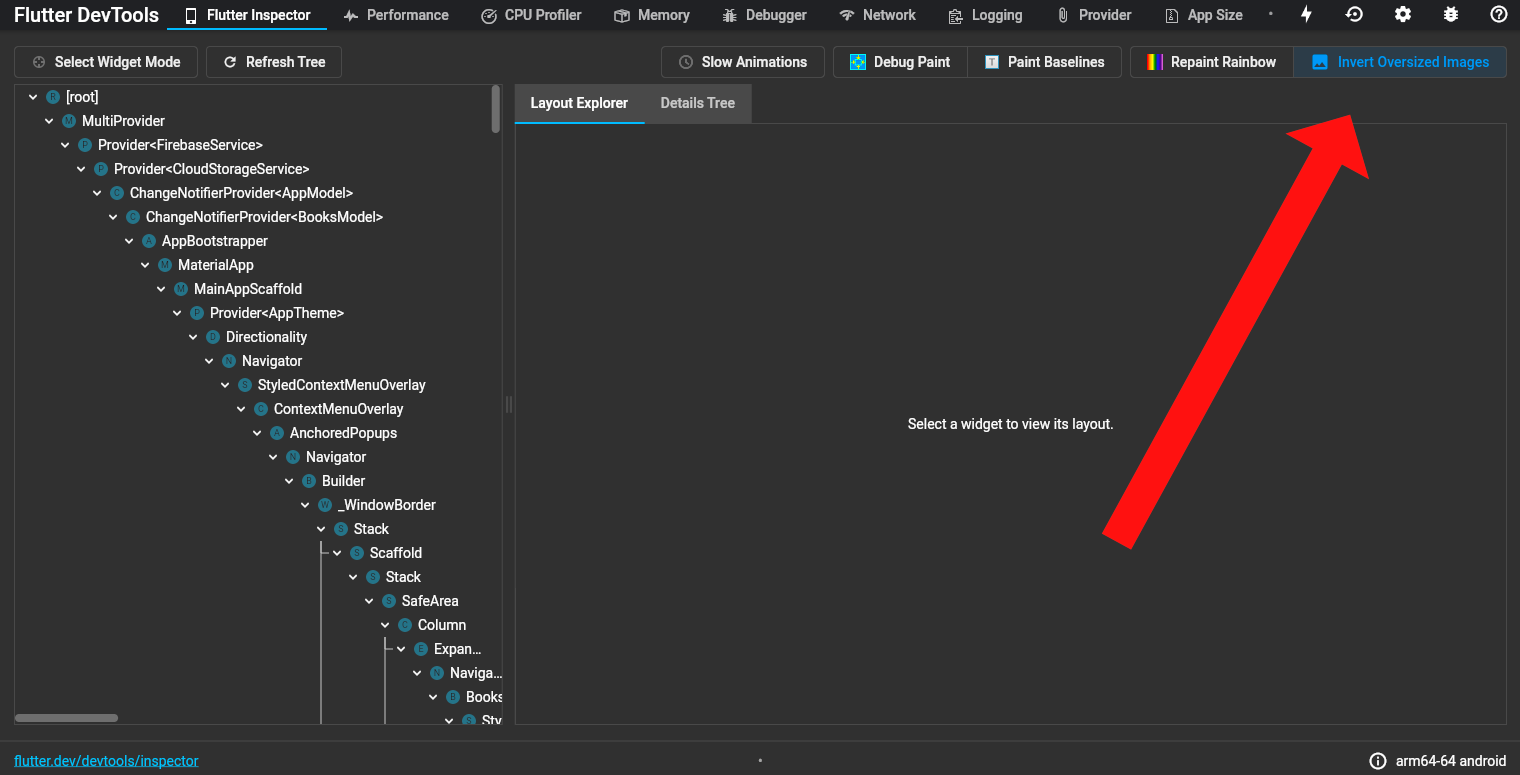The image size is (1520, 775).
Task: Collapse the AppBootstrapper node chevron
Action: 129,241
